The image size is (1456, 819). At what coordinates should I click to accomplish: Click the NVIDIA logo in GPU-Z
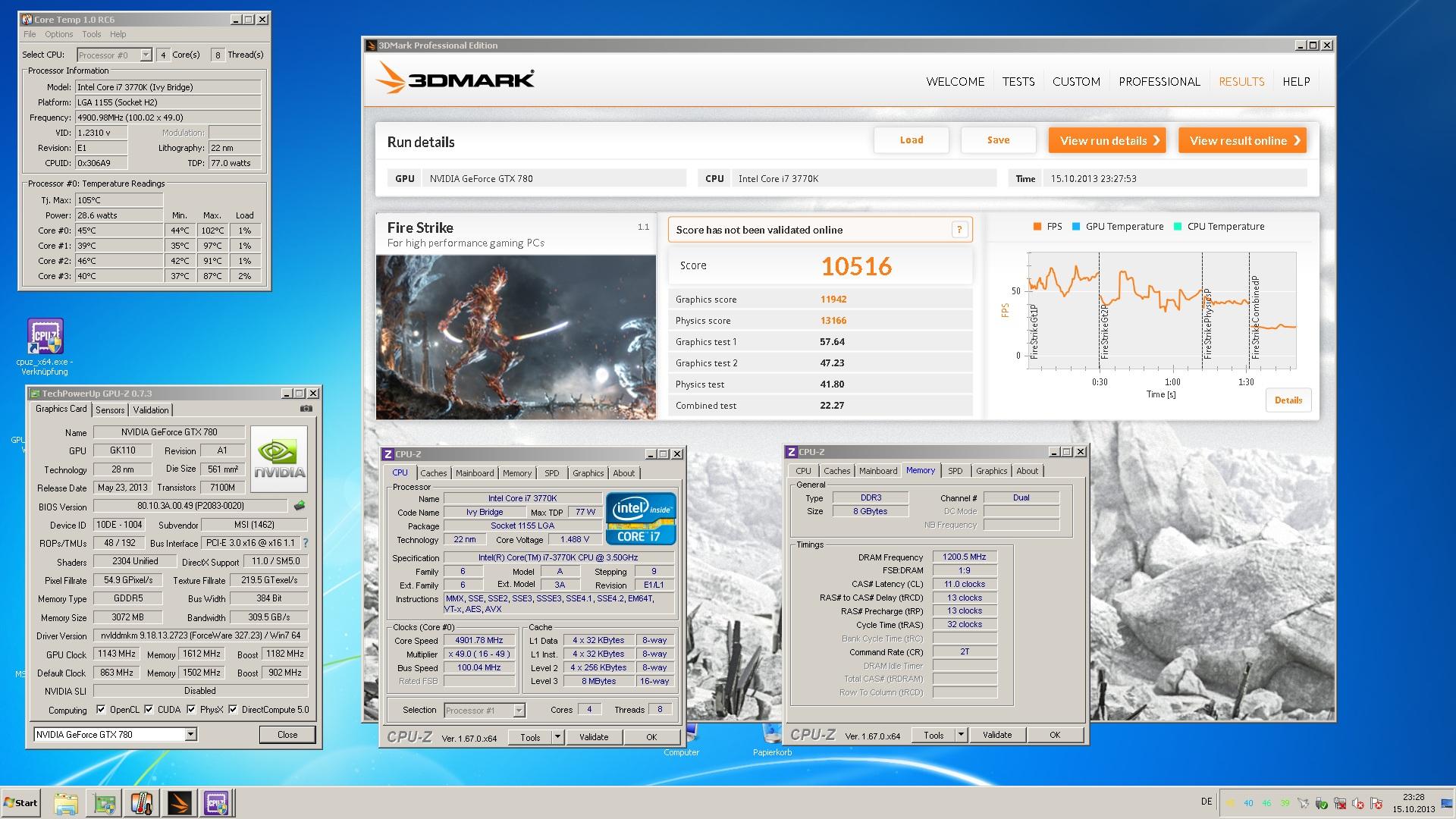279,460
